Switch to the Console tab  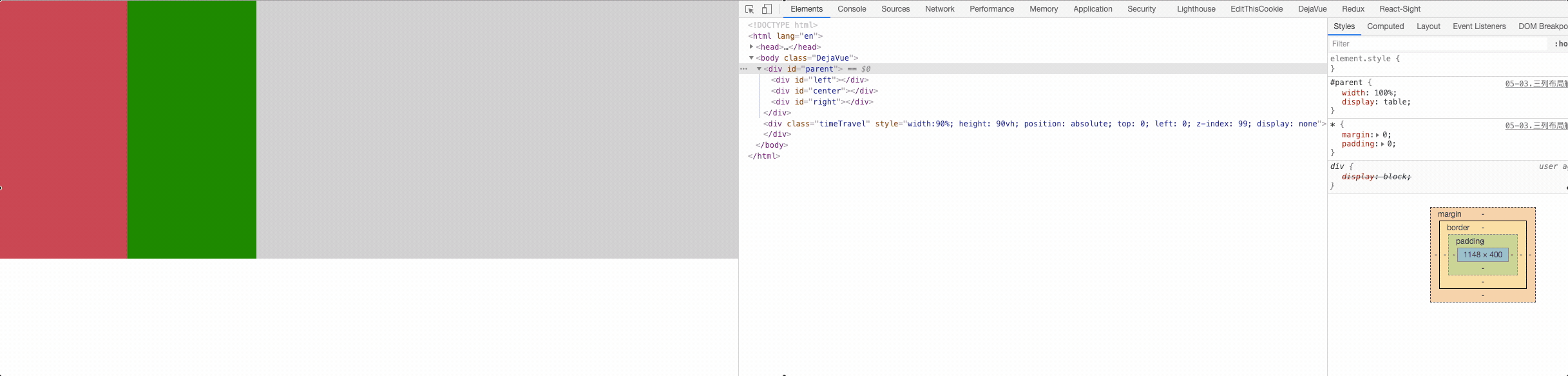click(x=852, y=9)
